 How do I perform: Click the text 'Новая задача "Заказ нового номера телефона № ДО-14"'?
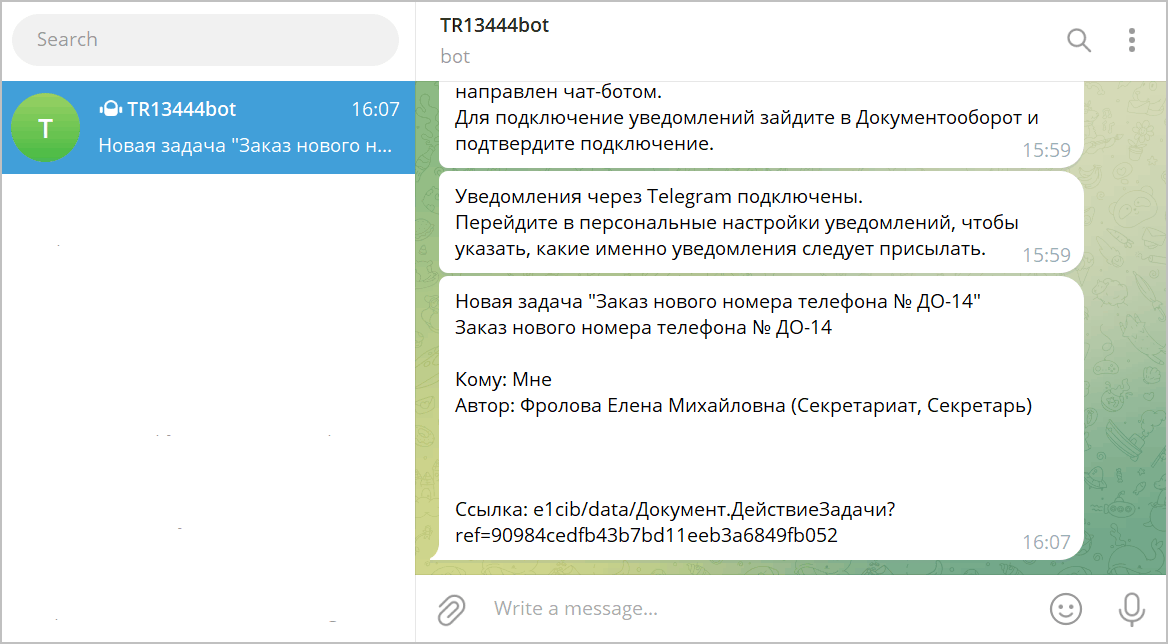(718, 302)
